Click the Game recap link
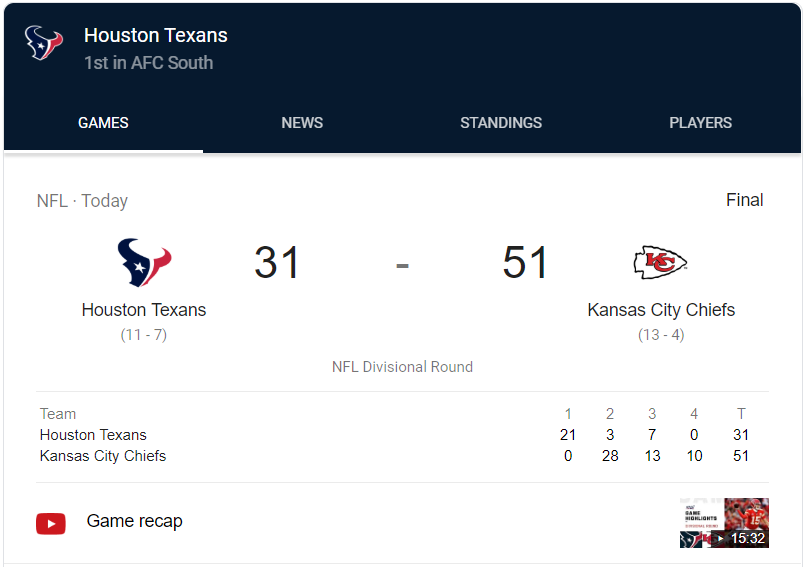The width and height of the screenshot is (807, 567). (x=135, y=521)
